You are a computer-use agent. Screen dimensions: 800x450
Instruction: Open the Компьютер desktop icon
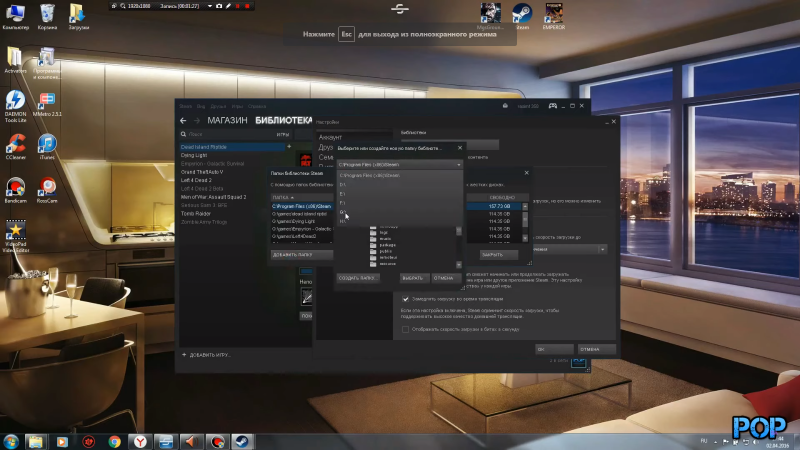click(15, 16)
